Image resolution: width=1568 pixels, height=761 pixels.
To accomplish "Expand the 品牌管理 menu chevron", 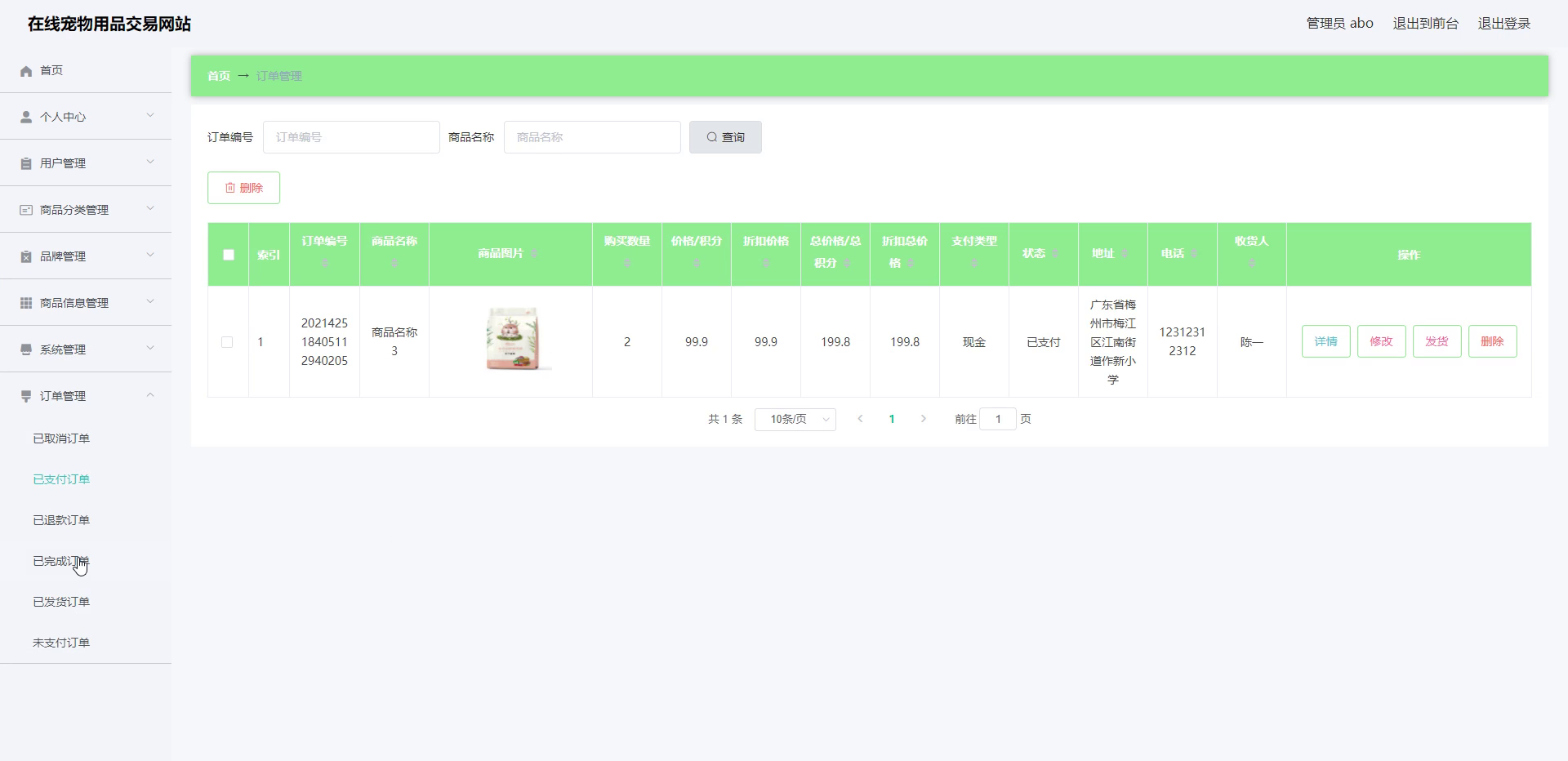I will 150,255.
